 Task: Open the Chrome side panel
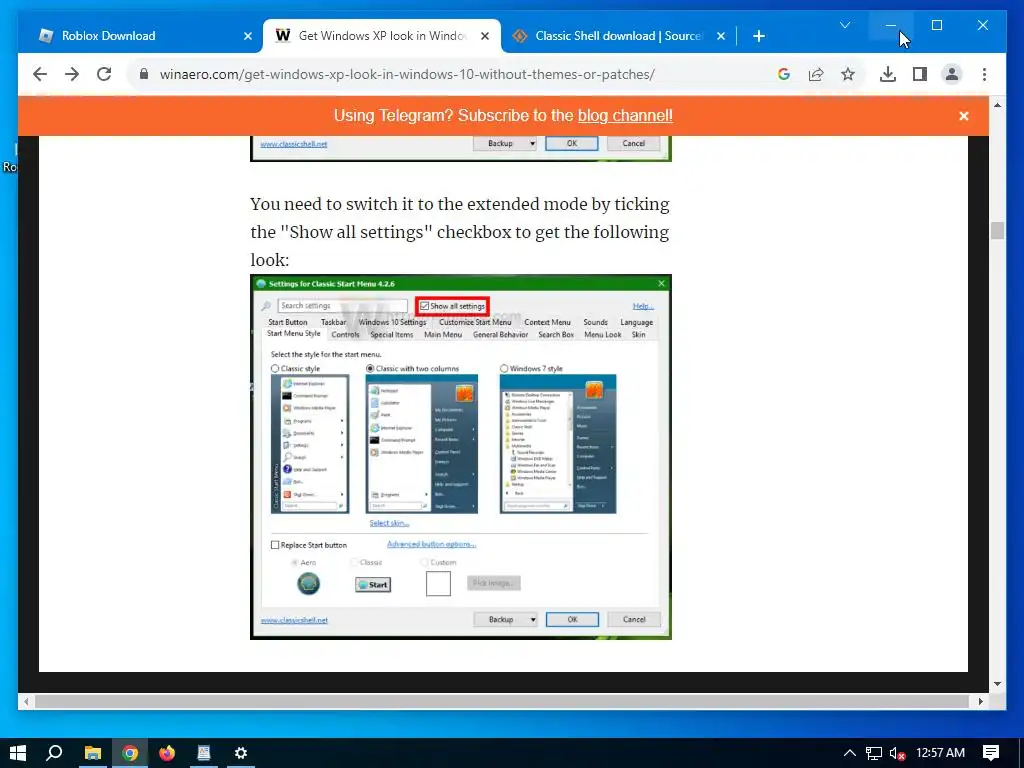click(x=920, y=74)
